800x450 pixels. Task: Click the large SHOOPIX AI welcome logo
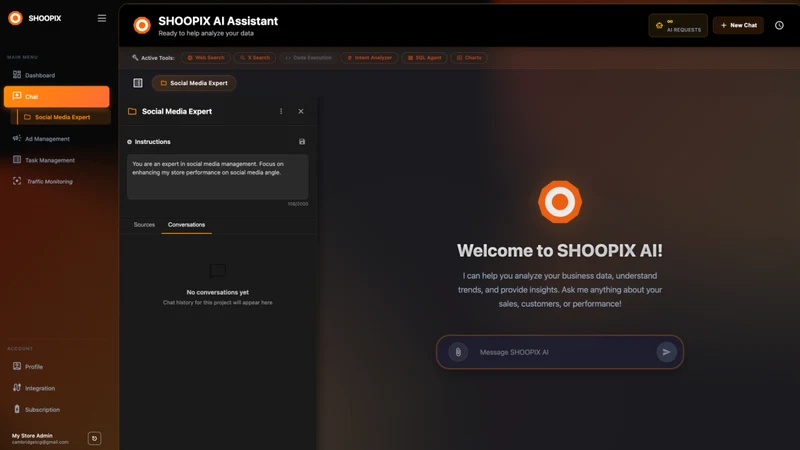(x=560, y=202)
